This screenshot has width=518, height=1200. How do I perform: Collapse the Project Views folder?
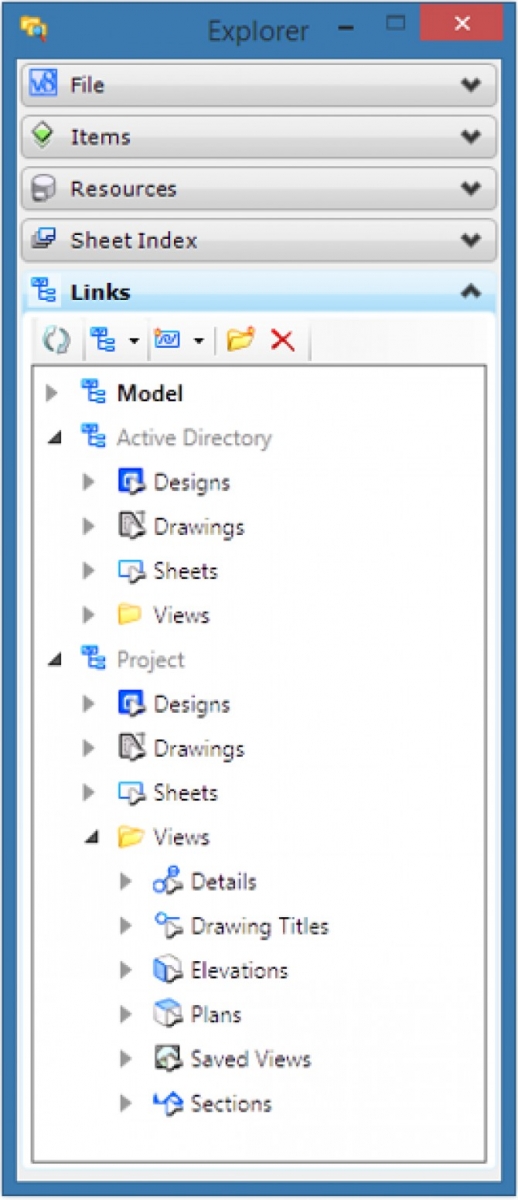click(x=91, y=837)
